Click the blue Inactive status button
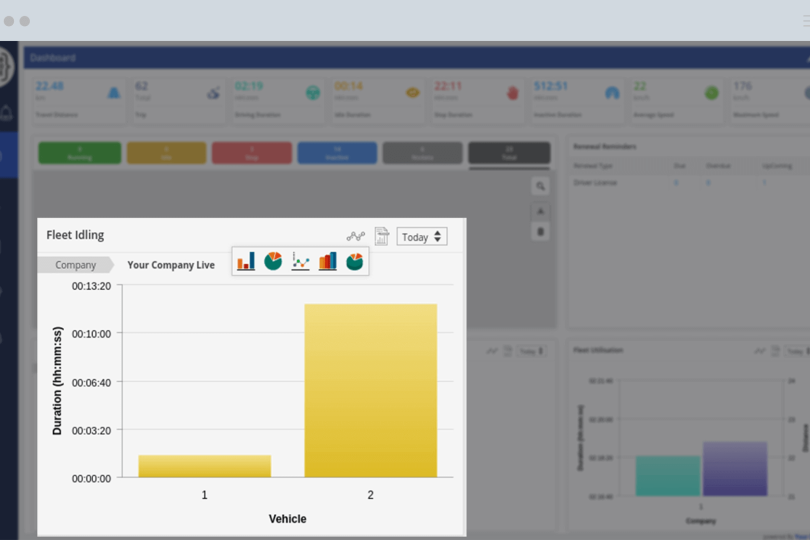This screenshot has height=540, width=810. [x=337, y=153]
